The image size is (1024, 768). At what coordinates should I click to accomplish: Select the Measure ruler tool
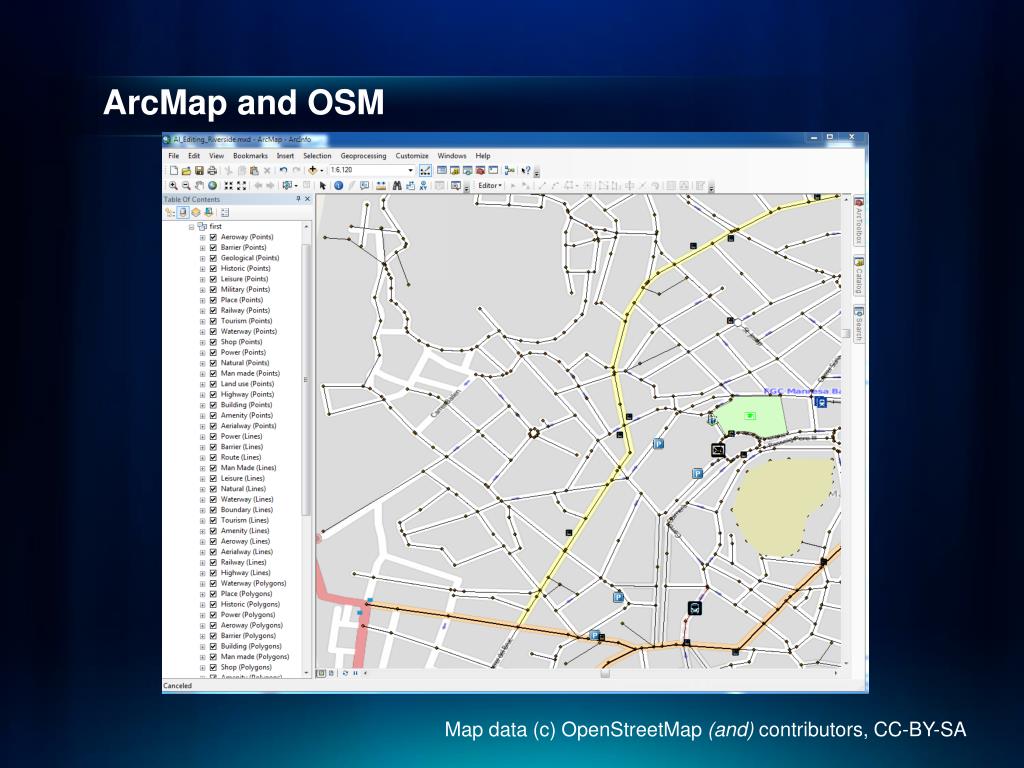click(x=381, y=185)
